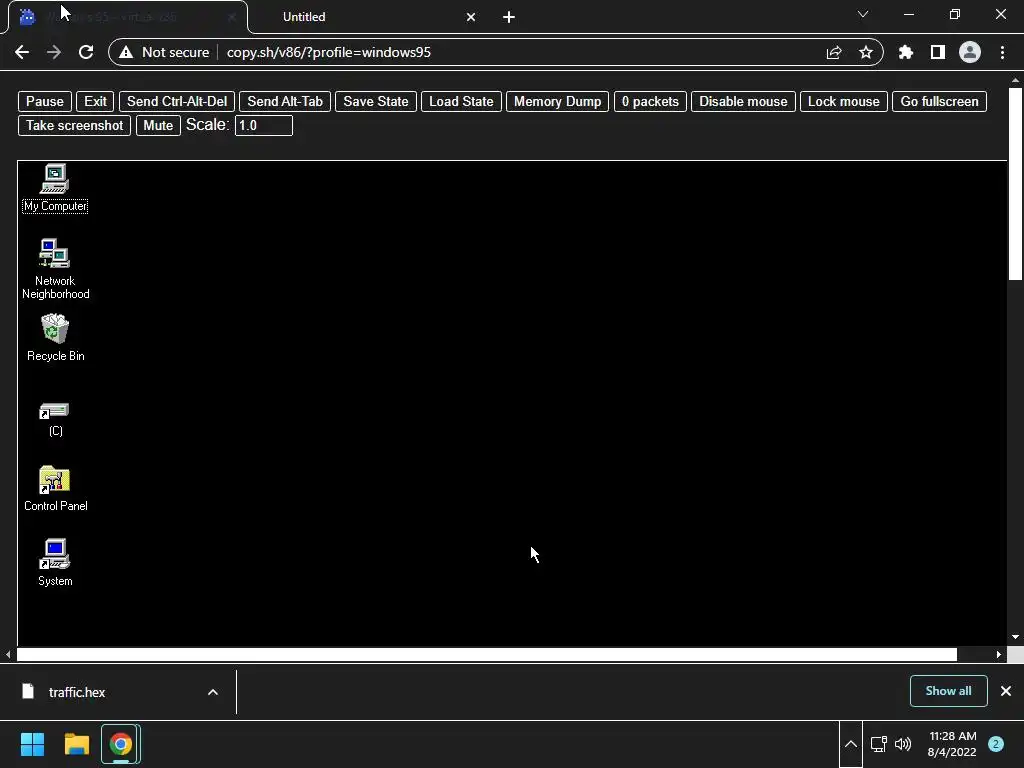Switch to the Untitled tab
Image resolution: width=1024 pixels, height=768 pixels.
pos(369,17)
